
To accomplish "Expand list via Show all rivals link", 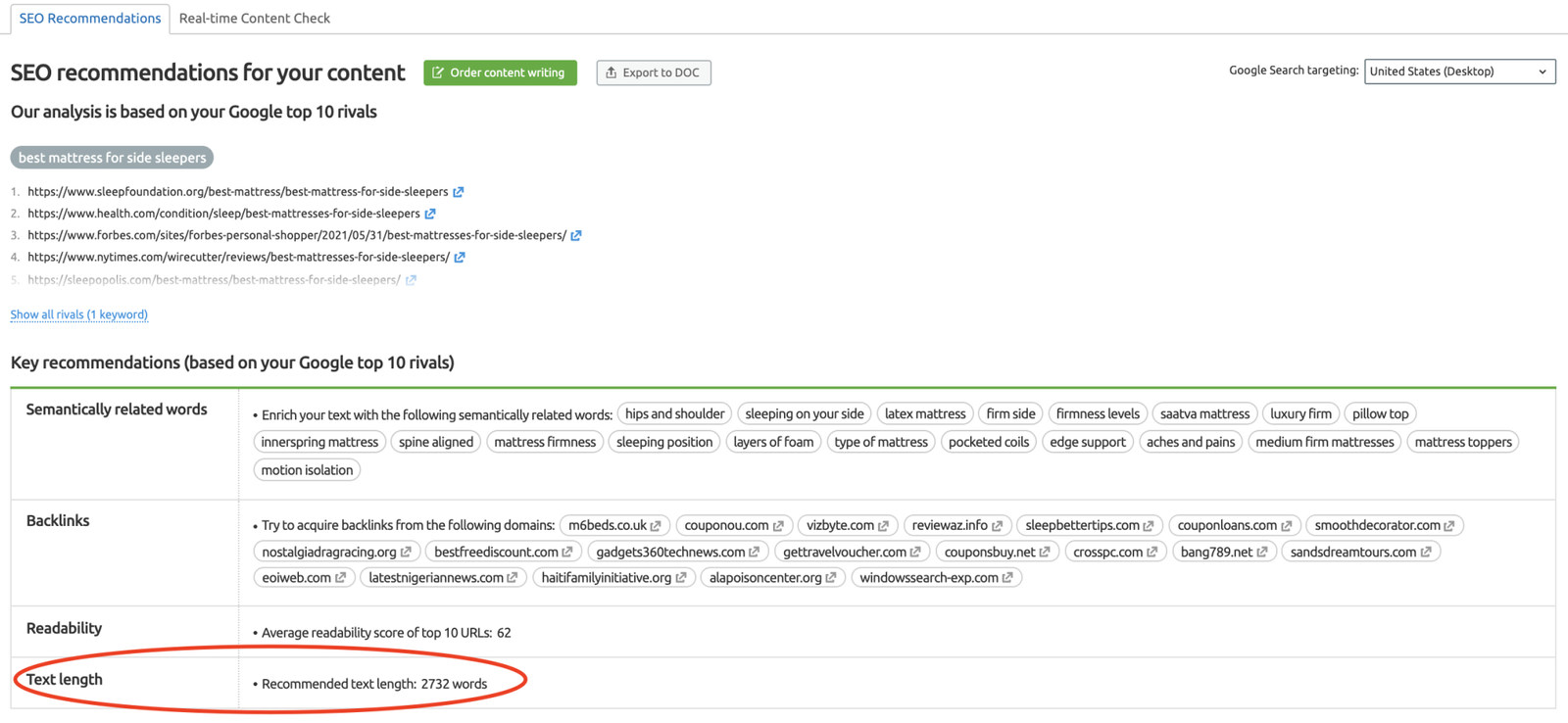I will (x=79, y=314).
